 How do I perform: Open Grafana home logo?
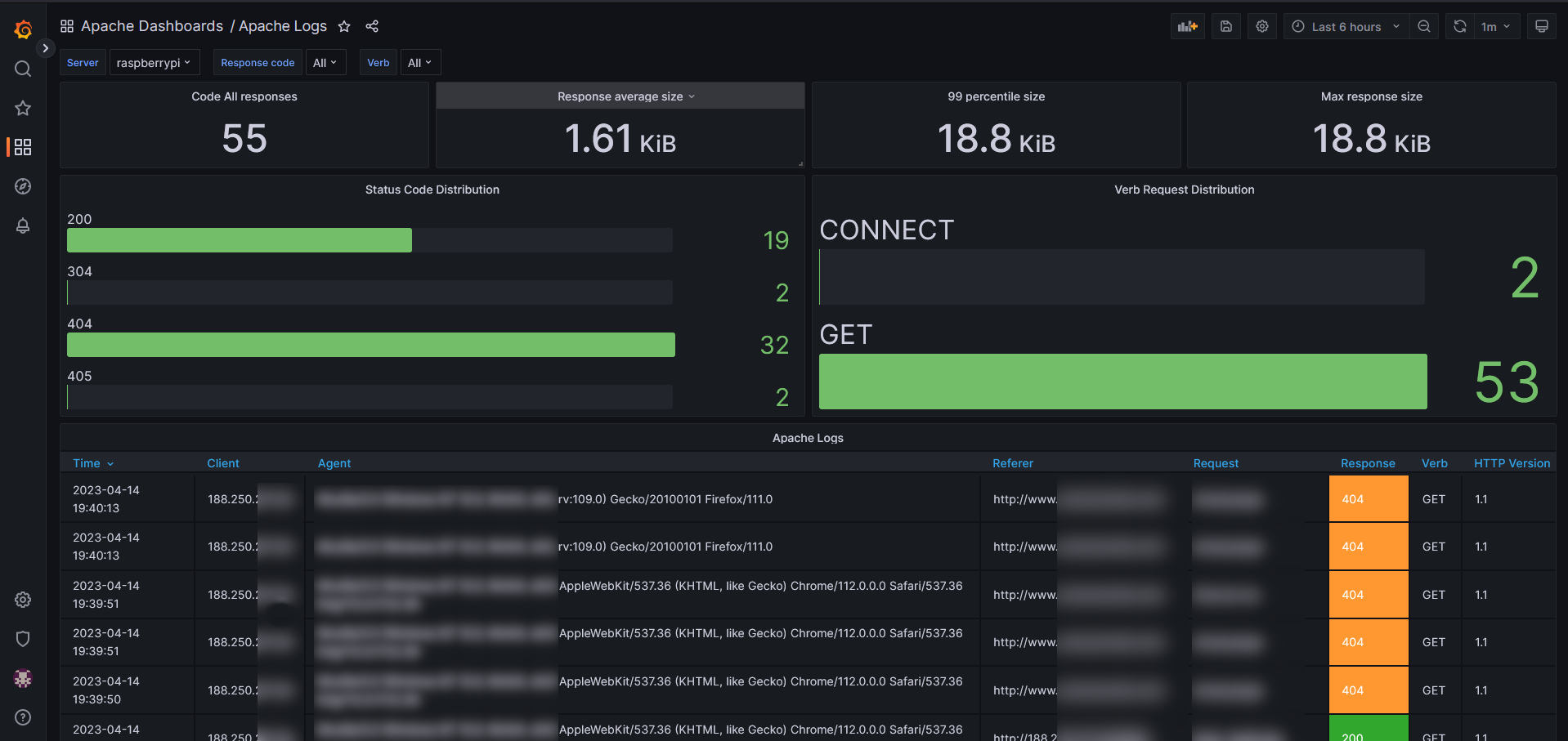23,30
